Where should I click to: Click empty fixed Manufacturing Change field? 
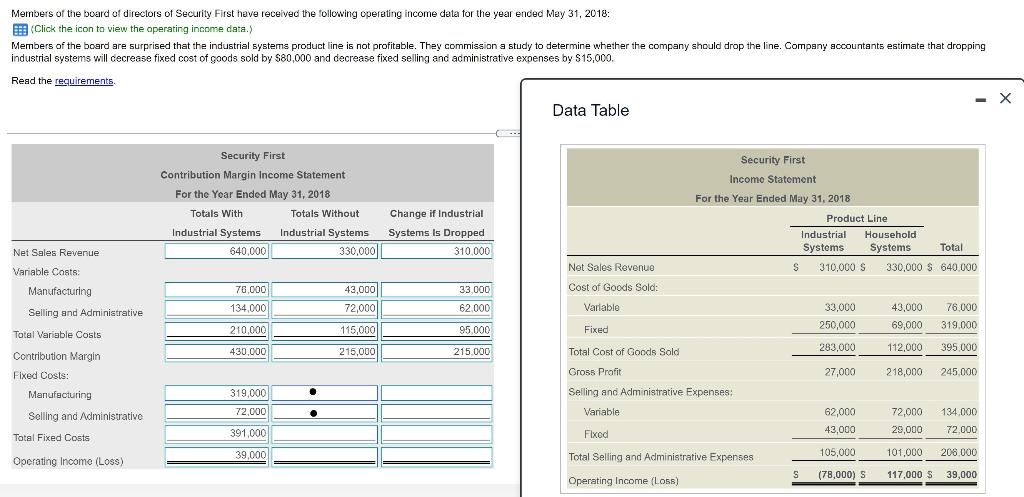pos(437,393)
